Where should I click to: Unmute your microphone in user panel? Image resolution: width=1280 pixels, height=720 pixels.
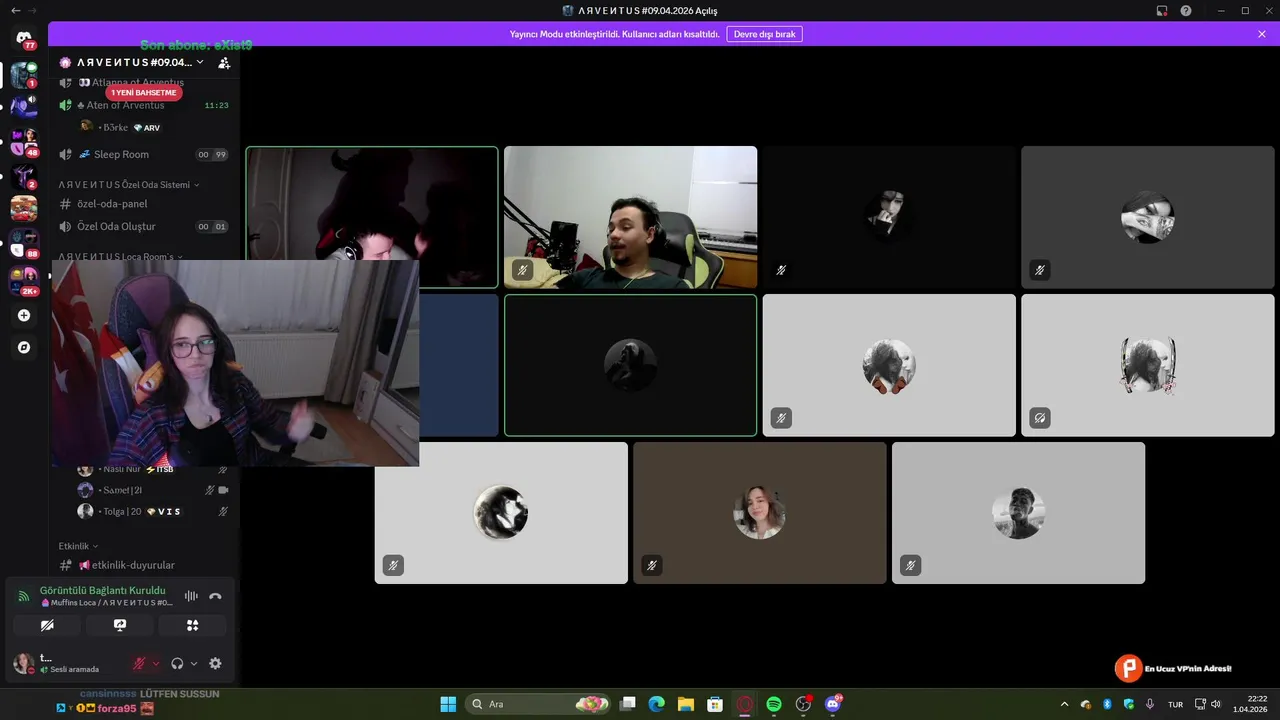coord(140,663)
